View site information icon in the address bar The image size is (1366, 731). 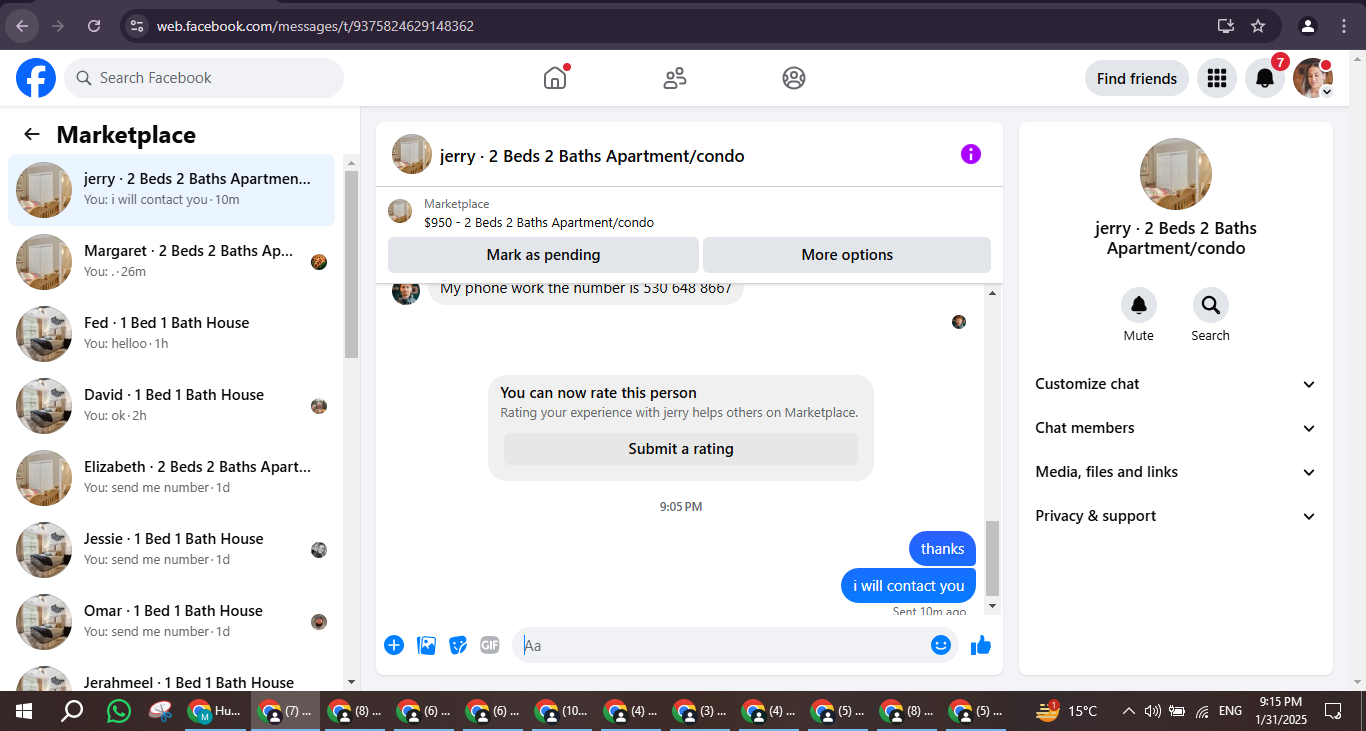[137, 26]
